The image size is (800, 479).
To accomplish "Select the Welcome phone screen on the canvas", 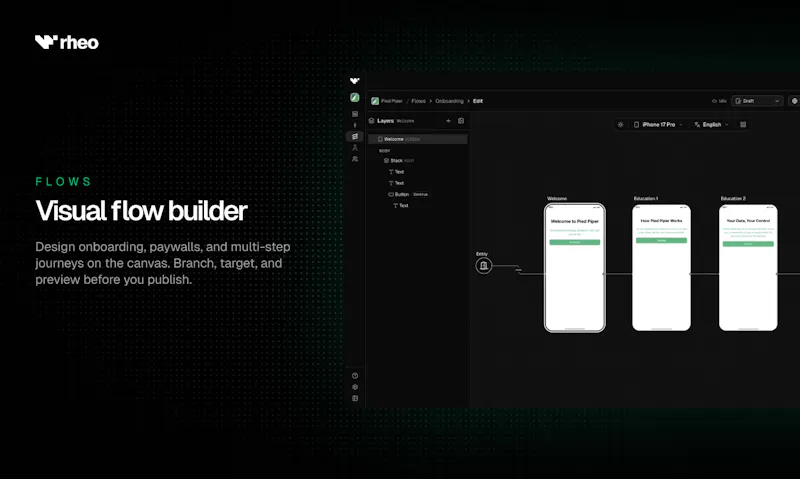I will pyautogui.click(x=574, y=268).
